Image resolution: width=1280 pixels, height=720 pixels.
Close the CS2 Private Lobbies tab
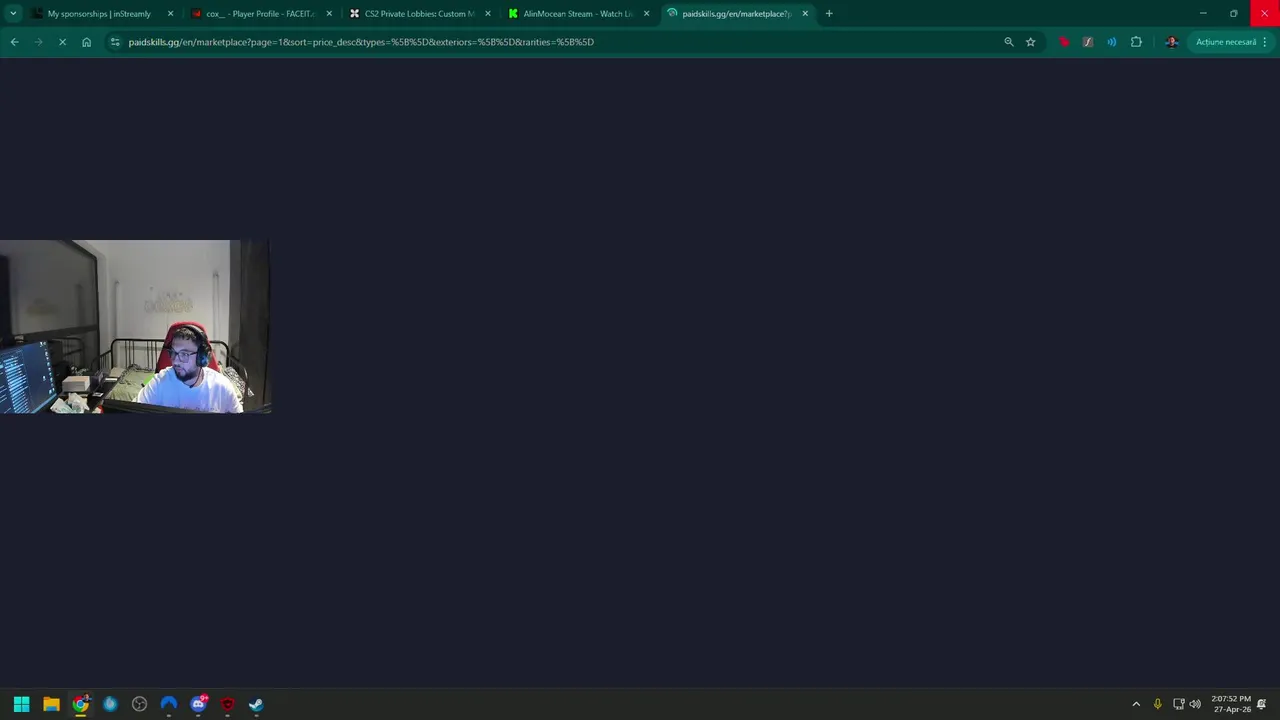[488, 14]
